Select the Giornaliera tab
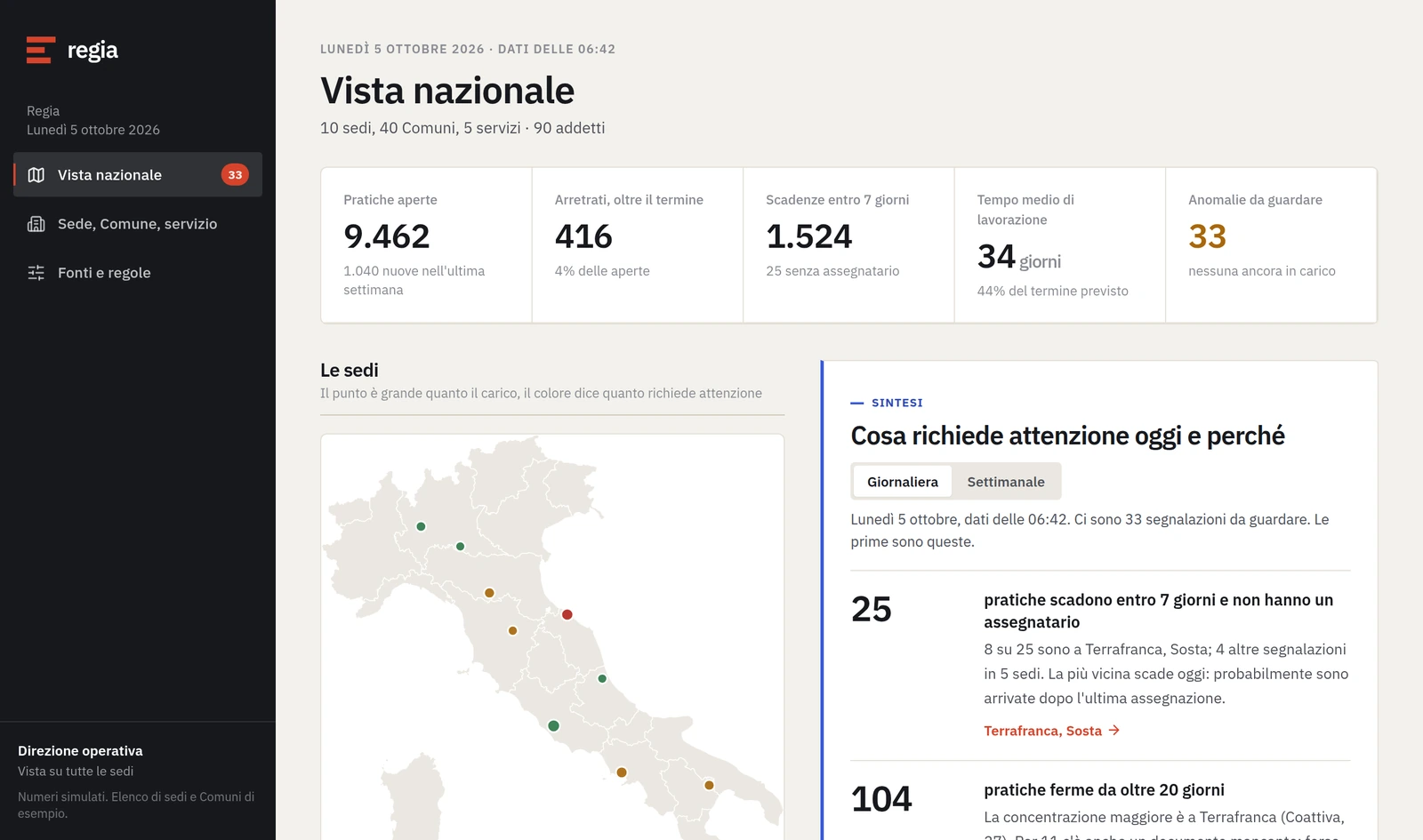 [903, 482]
